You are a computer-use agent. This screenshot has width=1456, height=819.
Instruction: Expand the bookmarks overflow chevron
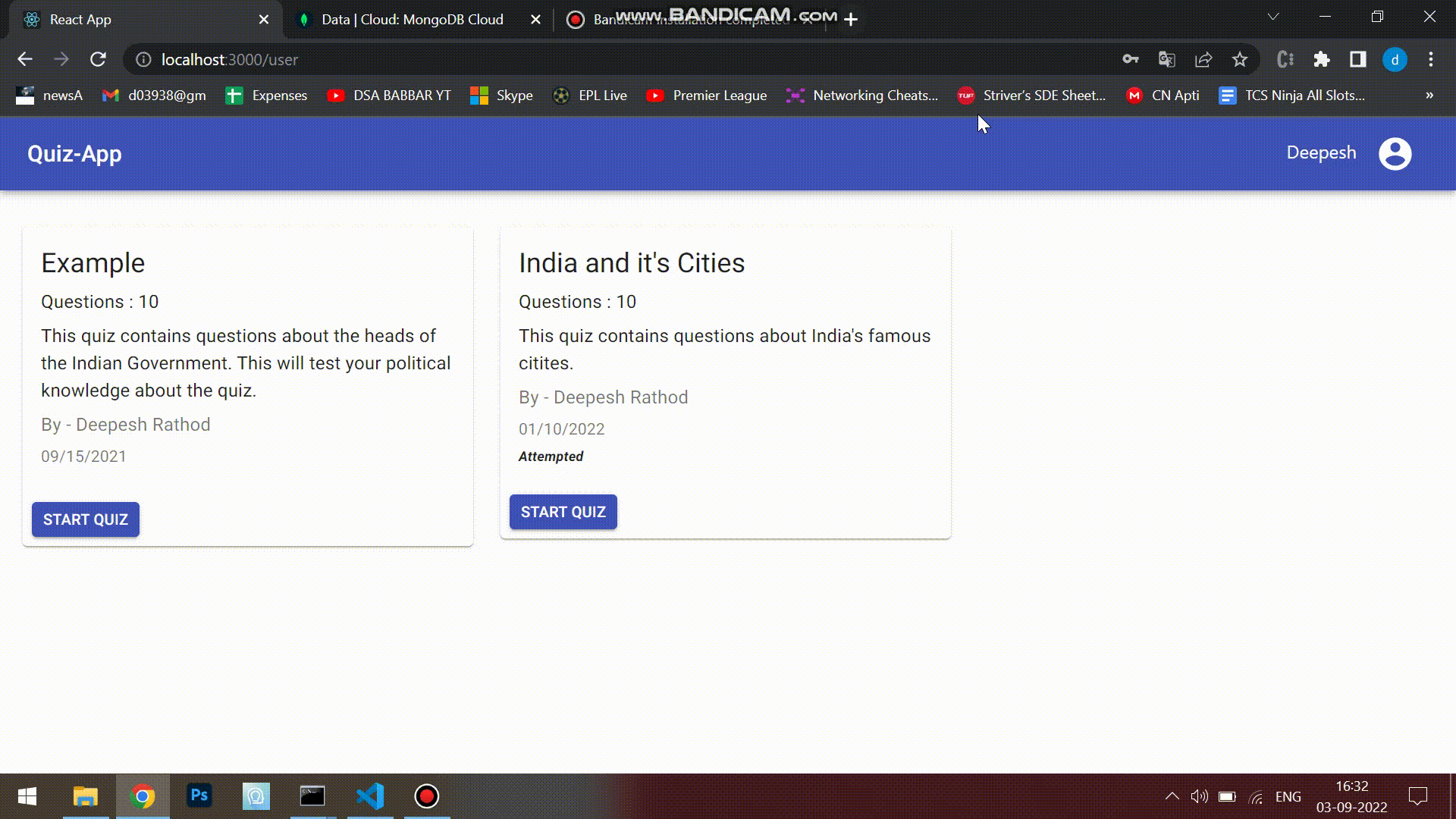pyautogui.click(x=1429, y=96)
